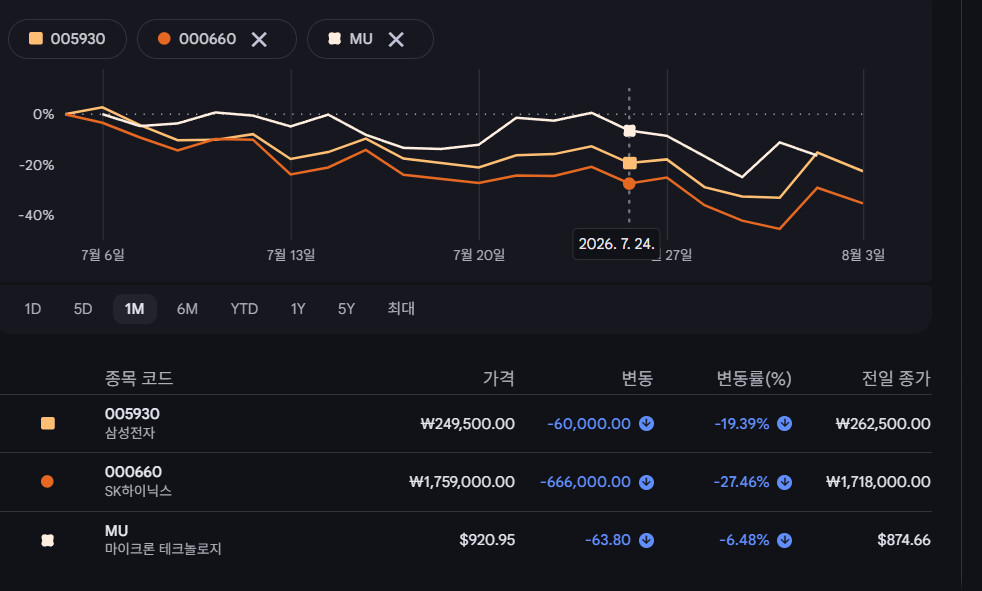The height and width of the screenshot is (591, 982).
Task: Click the yellow square in the 005930 chip
Action: click(36, 38)
